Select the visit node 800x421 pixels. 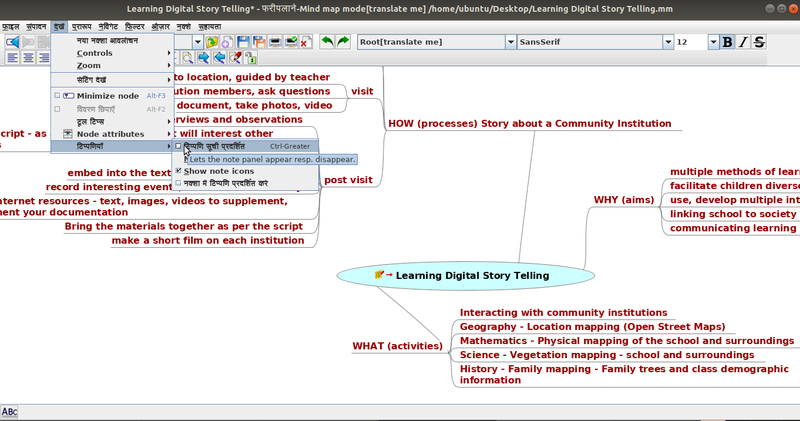362,91
